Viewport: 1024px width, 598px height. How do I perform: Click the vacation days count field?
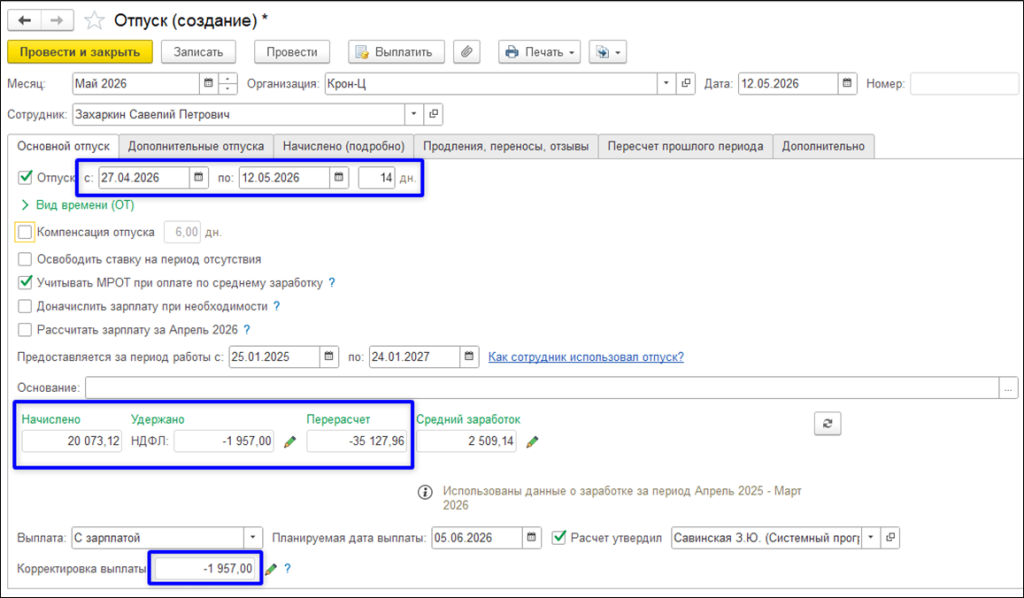click(377, 178)
